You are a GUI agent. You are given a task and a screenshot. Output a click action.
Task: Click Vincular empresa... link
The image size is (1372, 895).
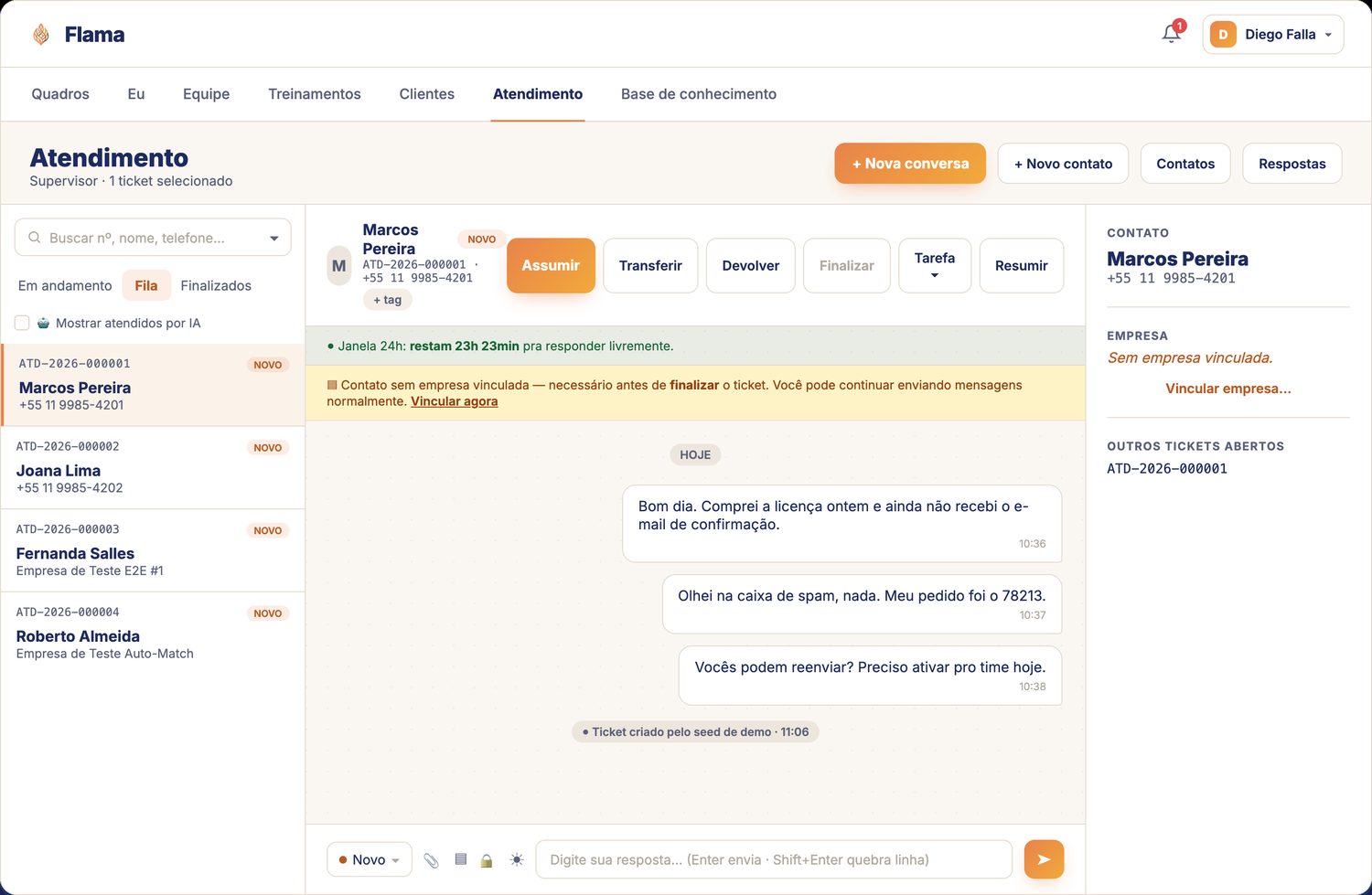1228,389
